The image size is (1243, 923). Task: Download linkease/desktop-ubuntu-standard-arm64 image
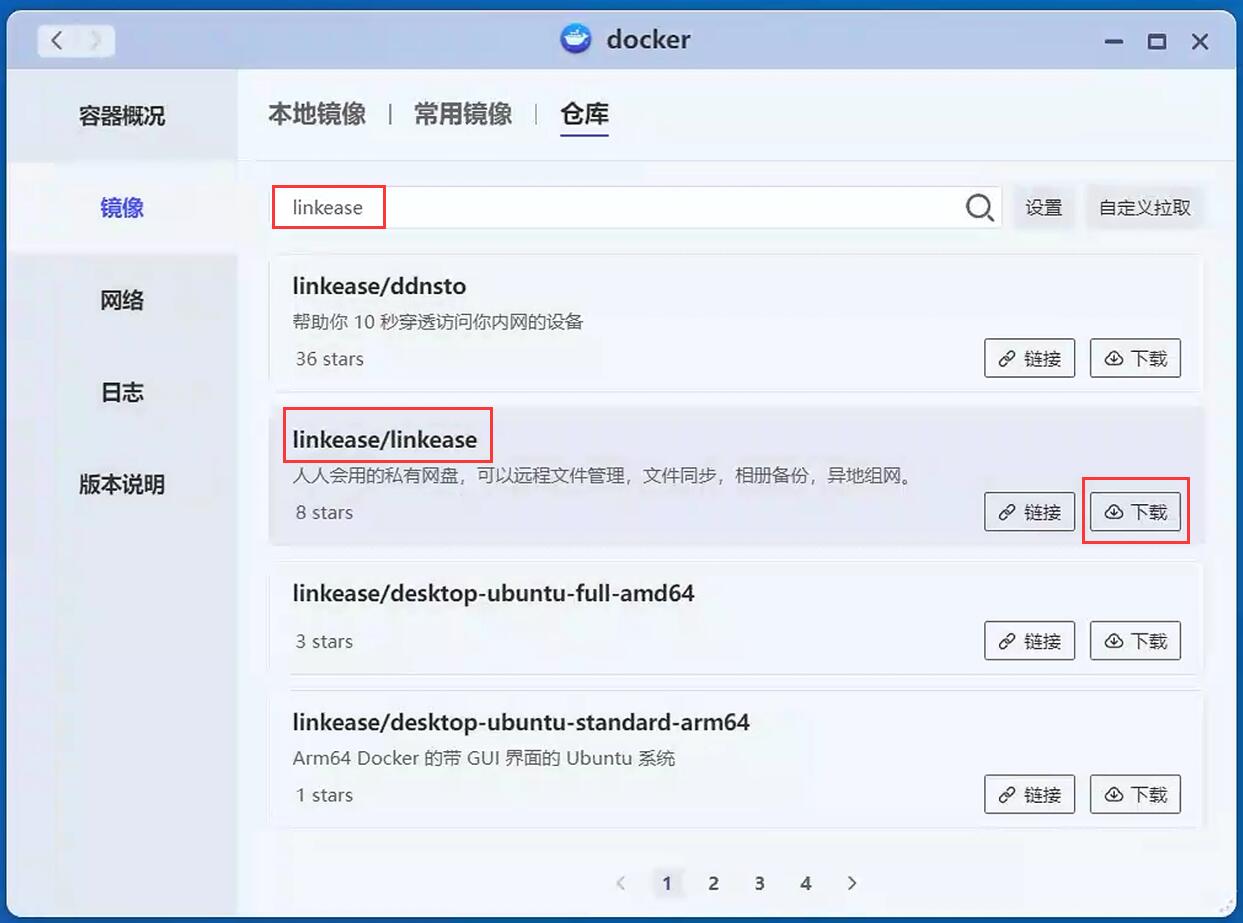click(1135, 795)
